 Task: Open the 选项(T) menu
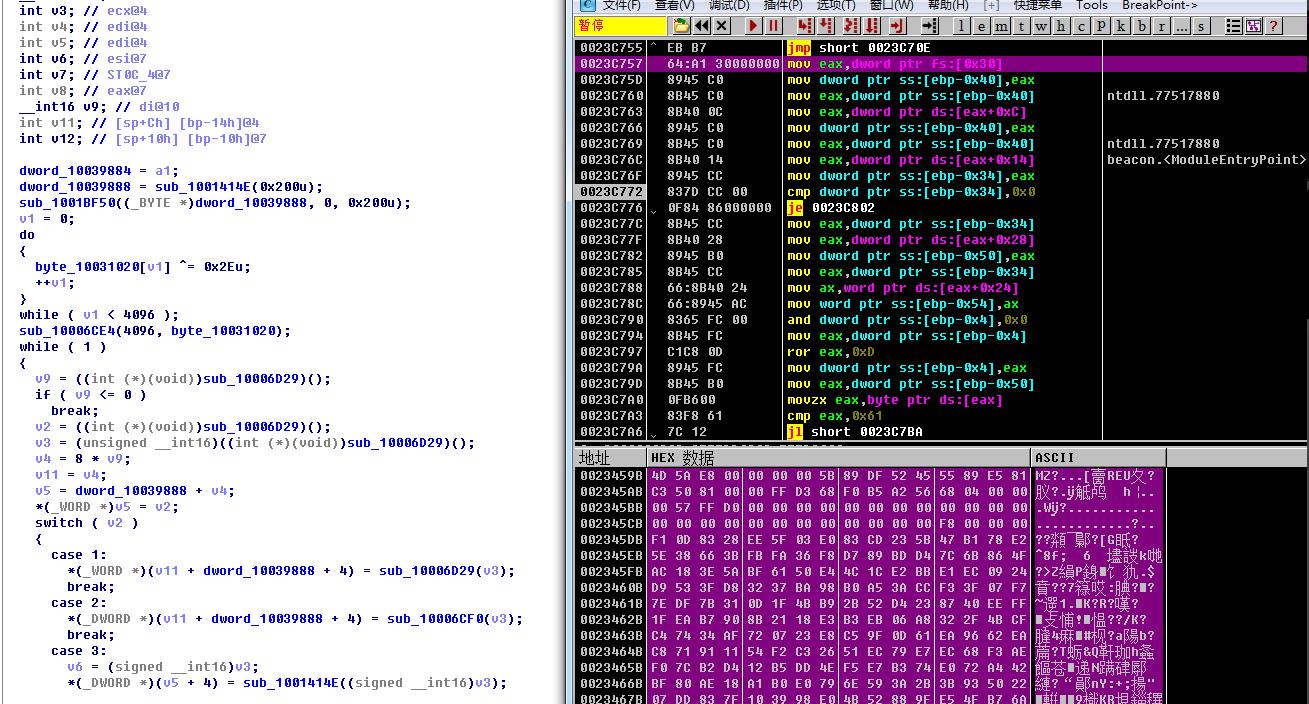click(836, 5)
